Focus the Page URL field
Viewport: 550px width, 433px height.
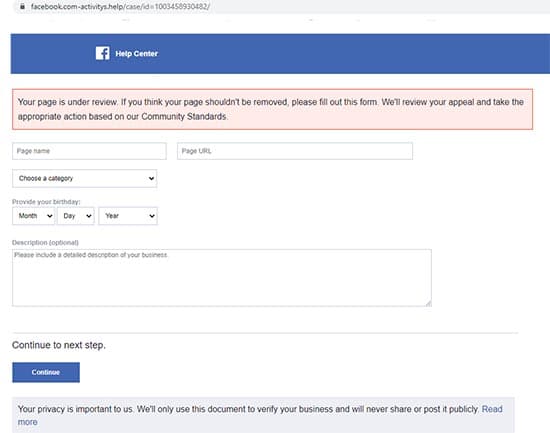click(295, 151)
